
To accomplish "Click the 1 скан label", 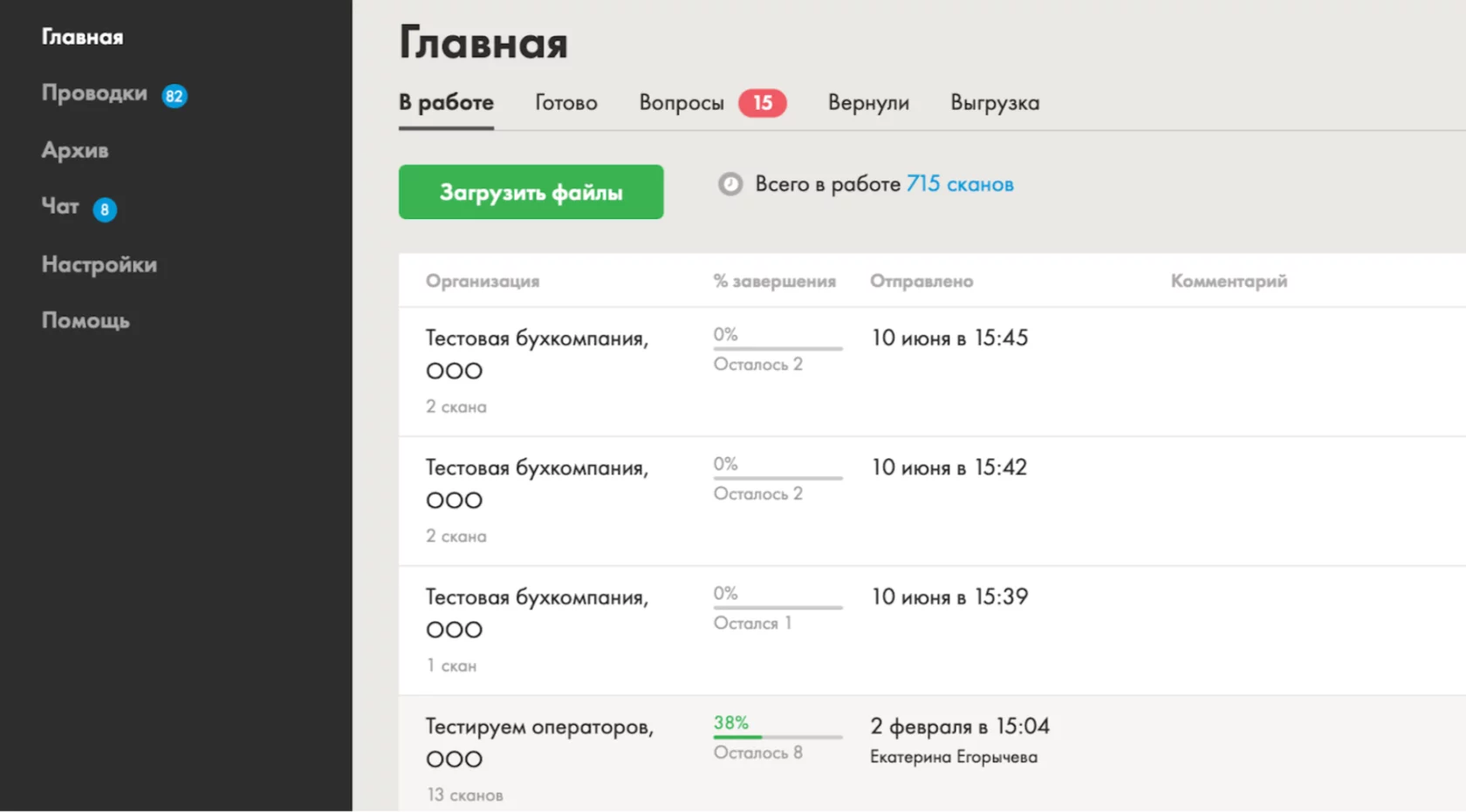I will [x=451, y=665].
